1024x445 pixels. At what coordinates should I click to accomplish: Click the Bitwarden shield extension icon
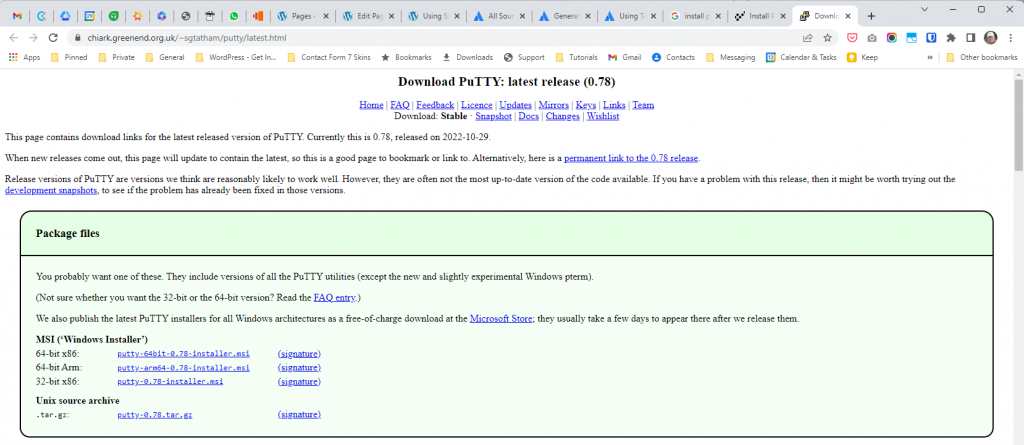tap(931, 37)
